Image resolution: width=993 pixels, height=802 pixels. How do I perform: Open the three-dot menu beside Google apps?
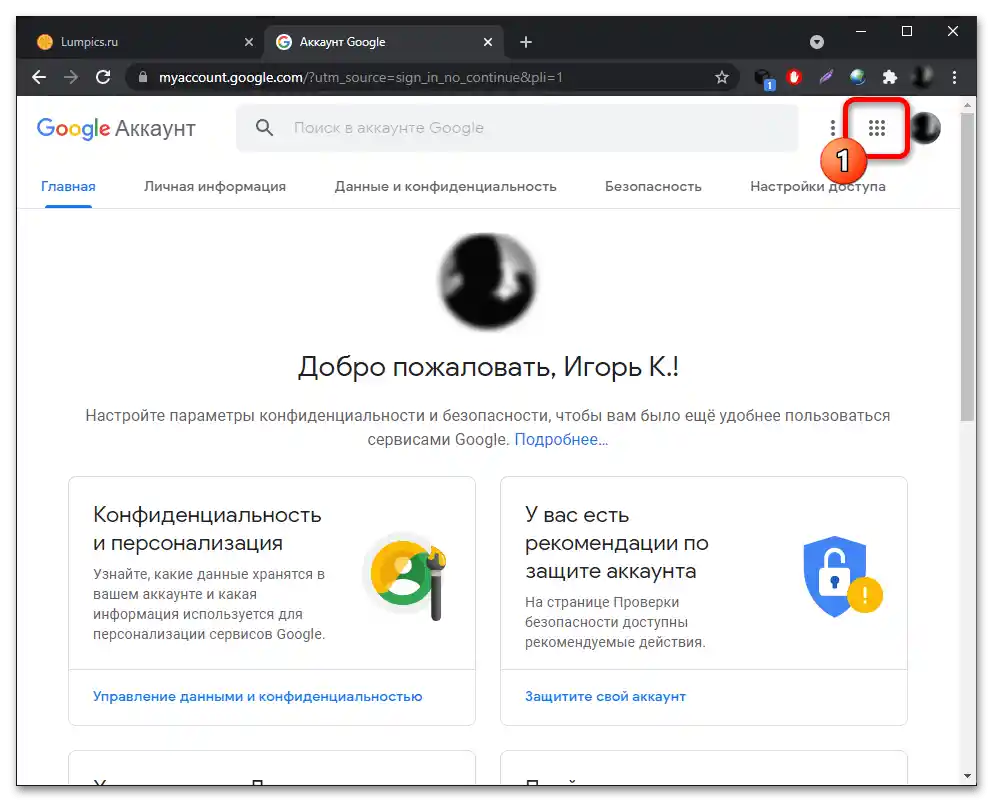pyautogui.click(x=833, y=128)
